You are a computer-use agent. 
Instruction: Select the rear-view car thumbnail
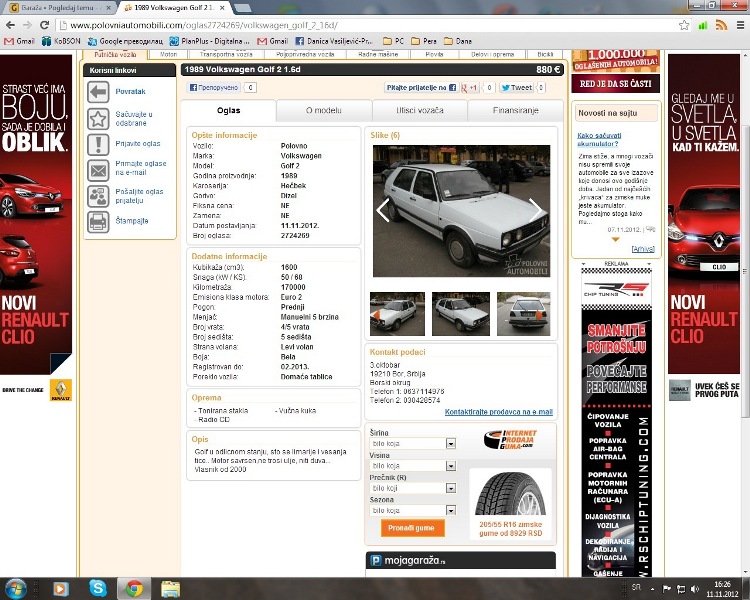[x=523, y=314]
